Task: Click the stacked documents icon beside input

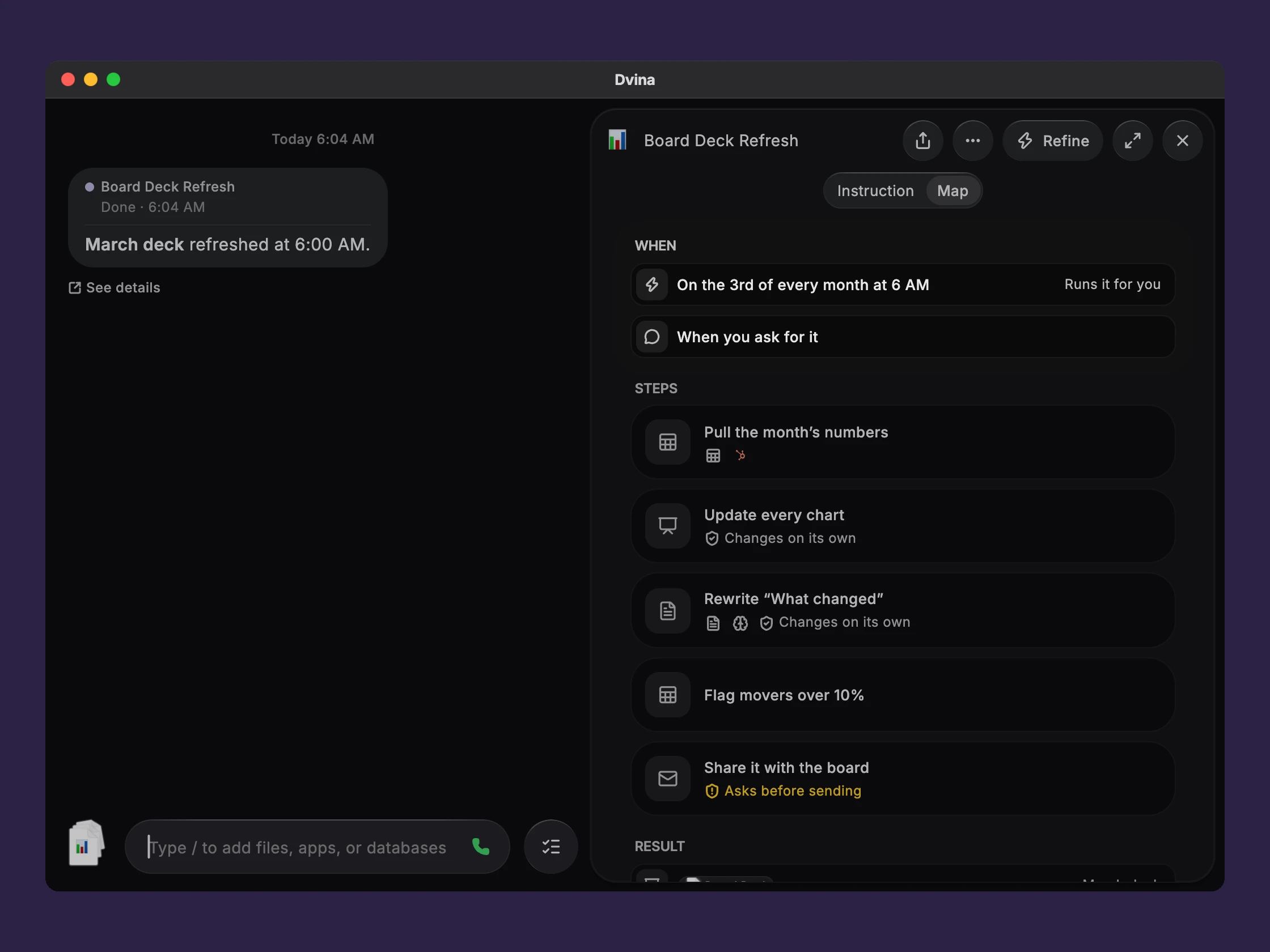Action: point(86,843)
